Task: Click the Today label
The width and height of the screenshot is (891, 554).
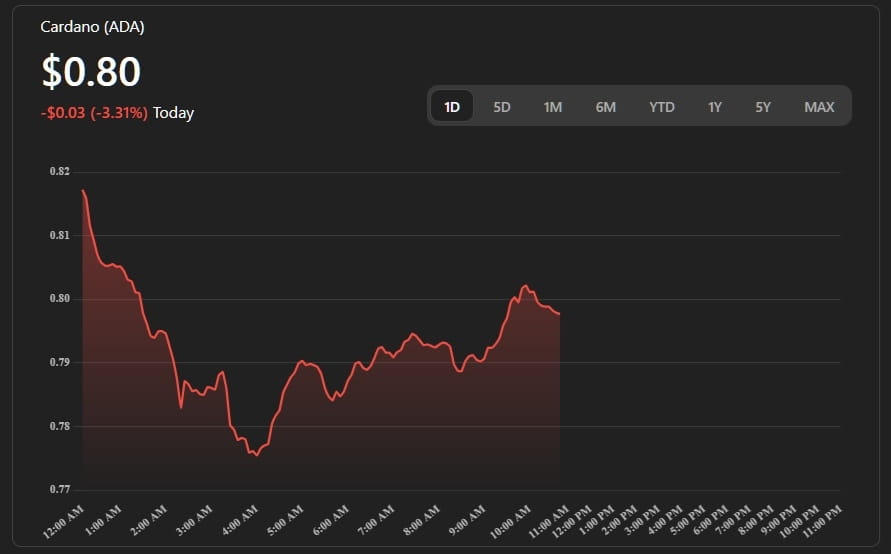Action: pos(174,113)
